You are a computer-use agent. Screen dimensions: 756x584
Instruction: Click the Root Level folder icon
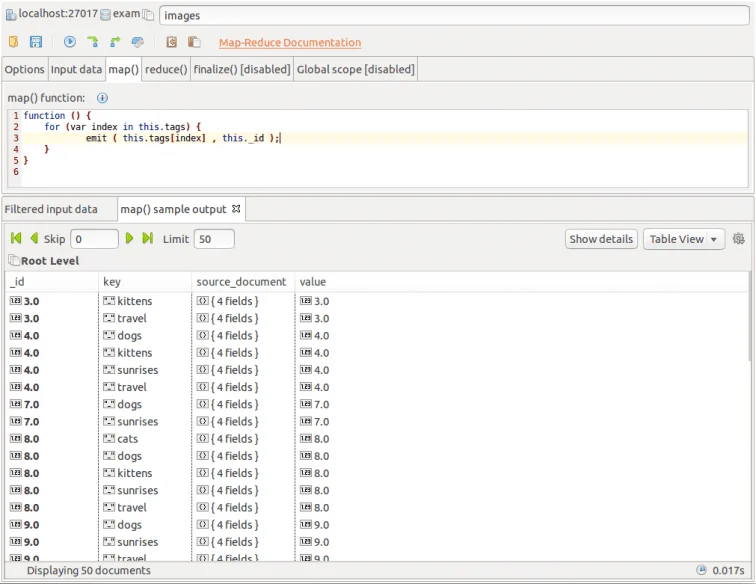click(14, 260)
